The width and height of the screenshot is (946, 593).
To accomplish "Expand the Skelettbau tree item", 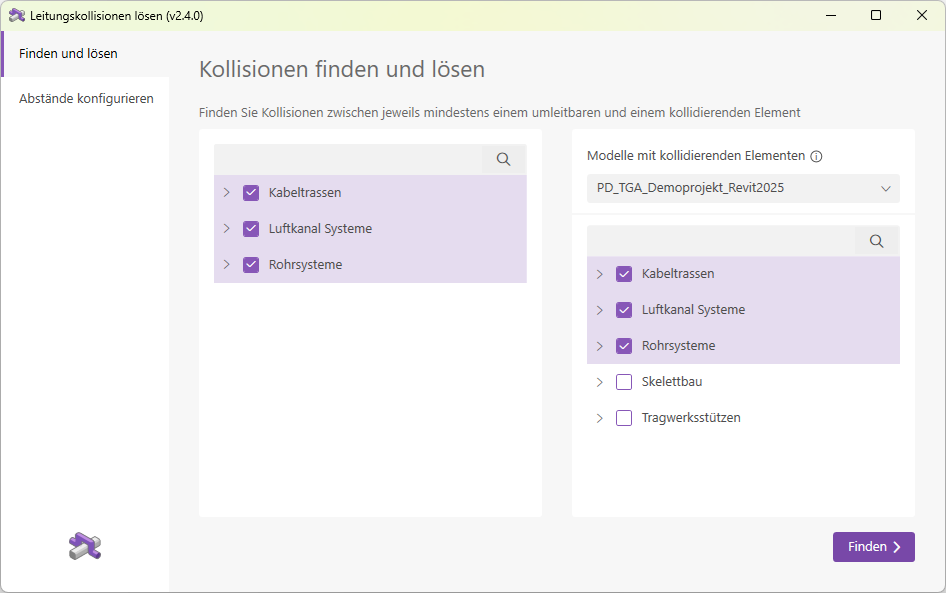I will pyautogui.click(x=601, y=382).
